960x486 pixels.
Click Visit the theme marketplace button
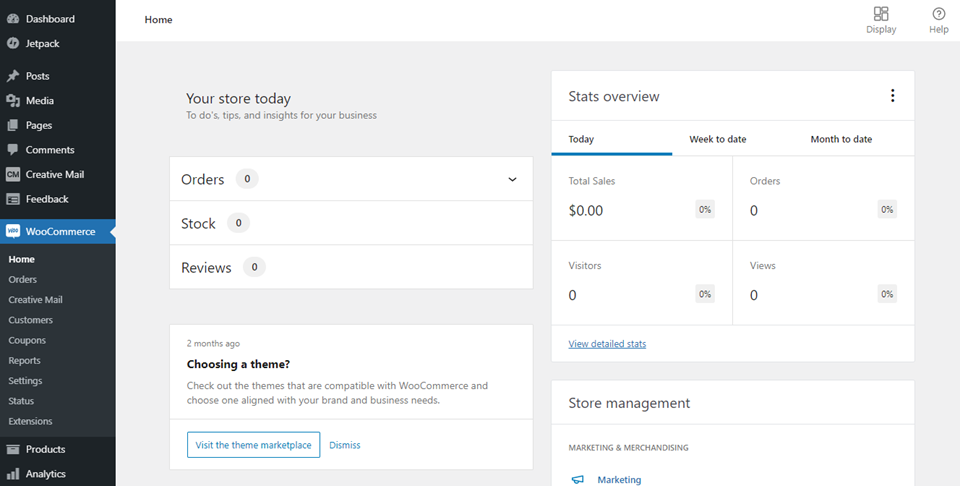(253, 445)
